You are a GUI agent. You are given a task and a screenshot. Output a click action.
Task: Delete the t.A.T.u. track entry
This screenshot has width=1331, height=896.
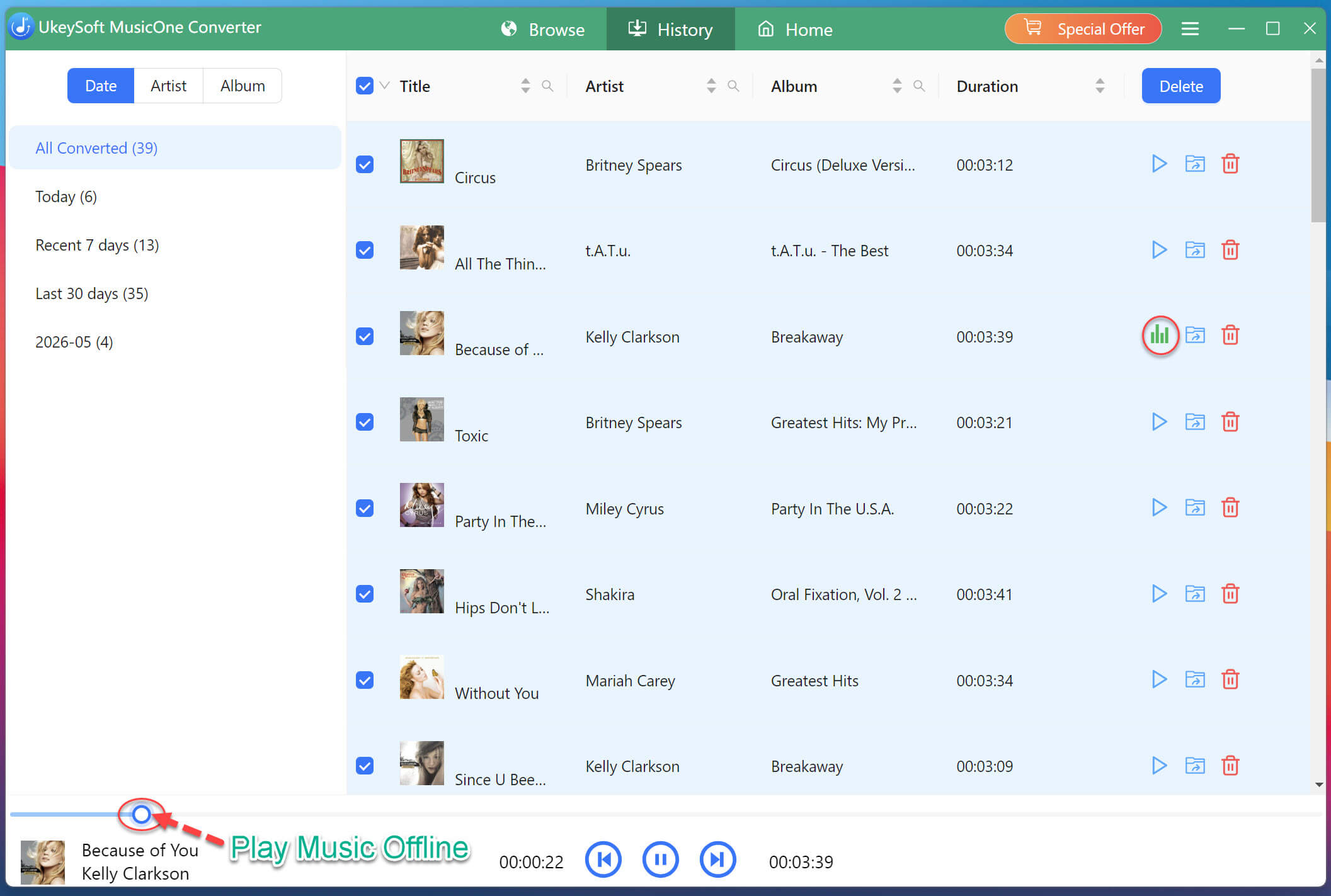(x=1230, y=250)
